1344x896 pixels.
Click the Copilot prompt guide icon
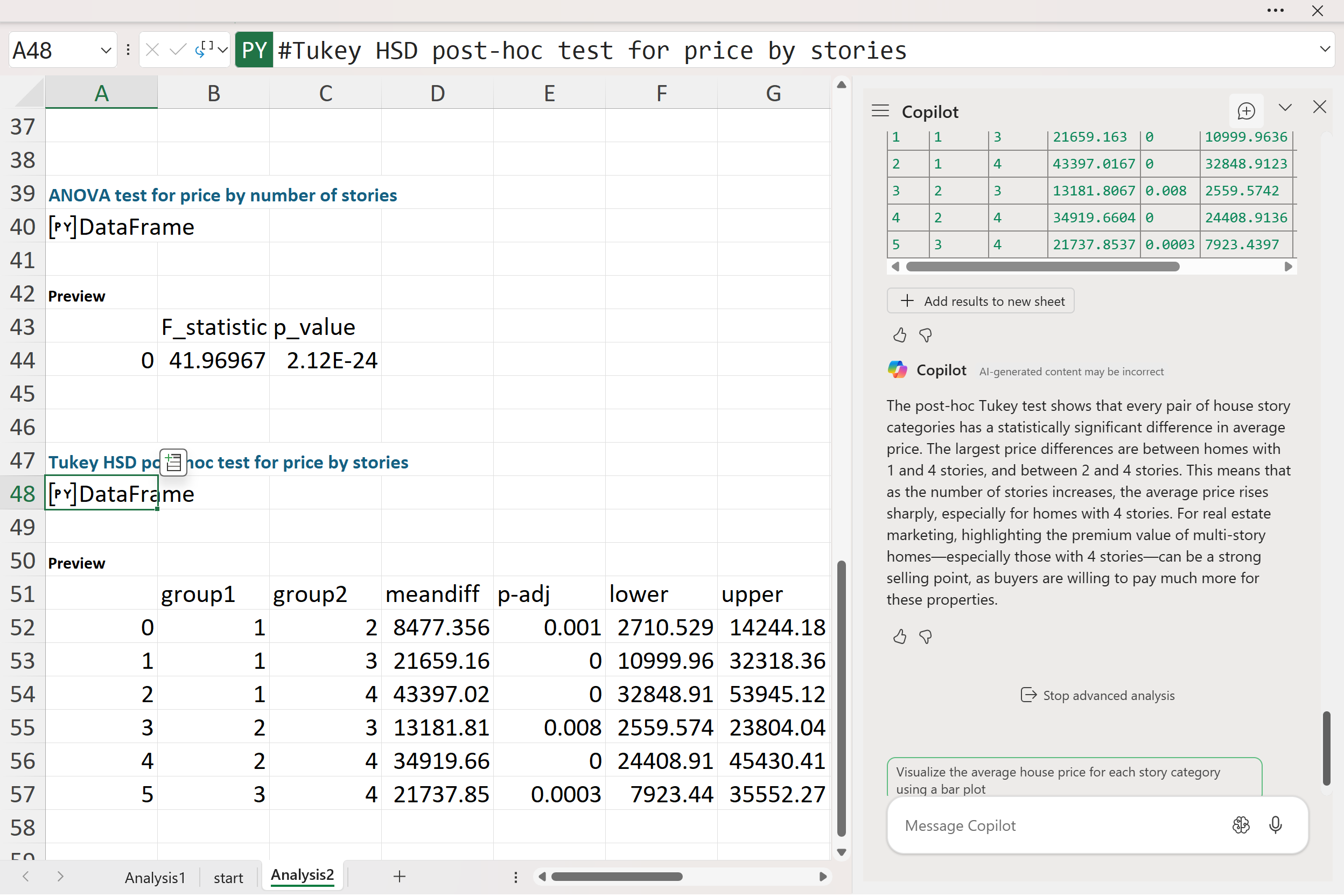1241,825
